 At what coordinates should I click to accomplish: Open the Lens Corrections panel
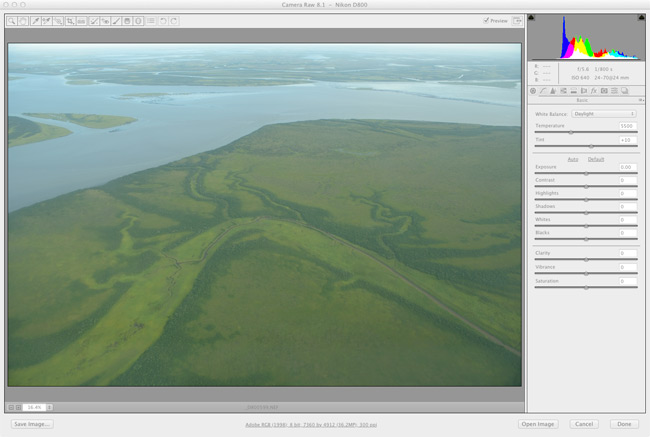coord(584,91)
